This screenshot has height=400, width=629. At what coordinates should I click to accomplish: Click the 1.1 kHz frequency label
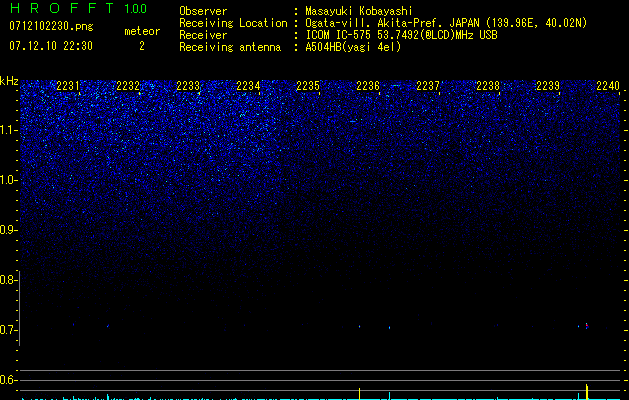pos(8,130)
